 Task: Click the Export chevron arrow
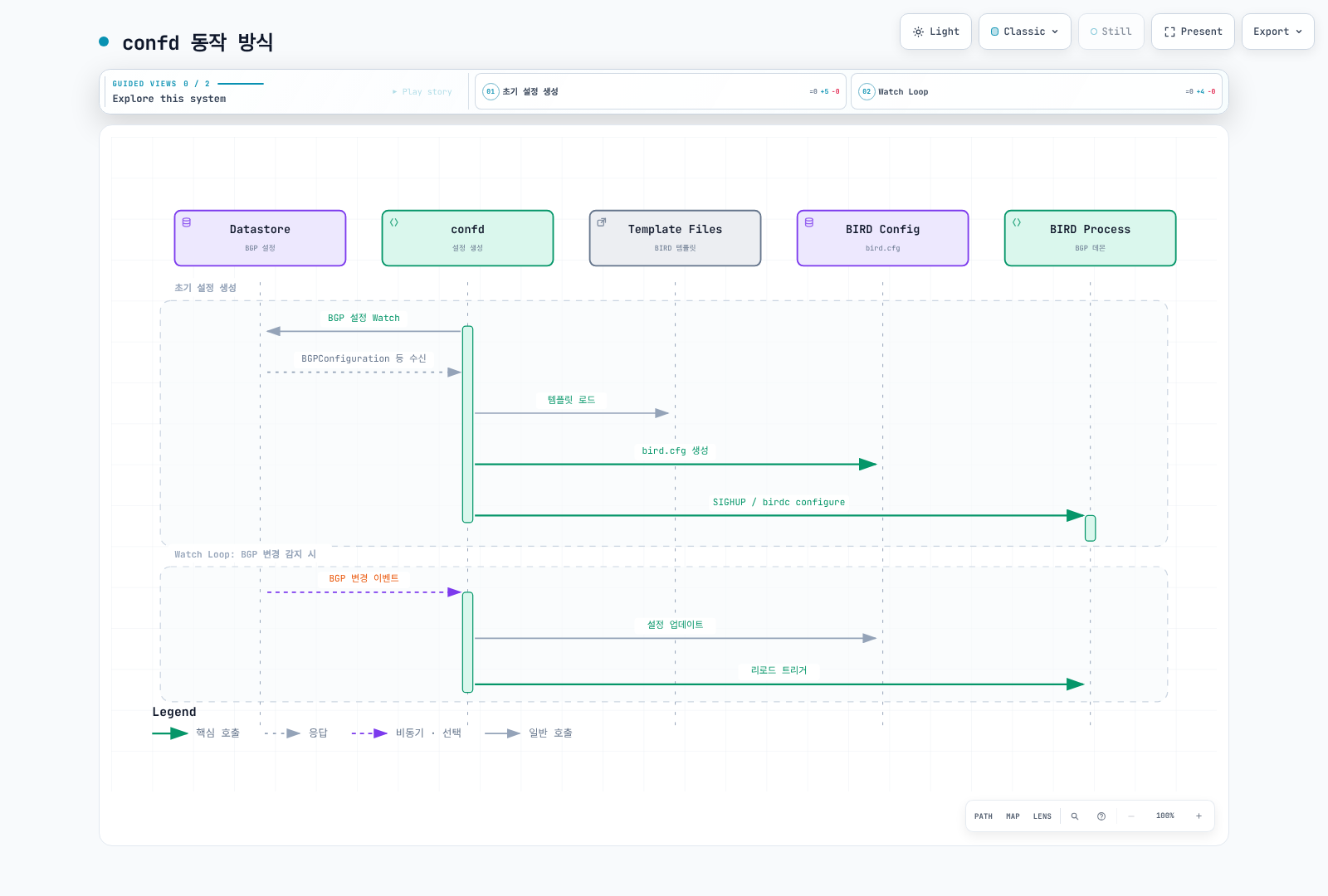(x=1299, y=32)
